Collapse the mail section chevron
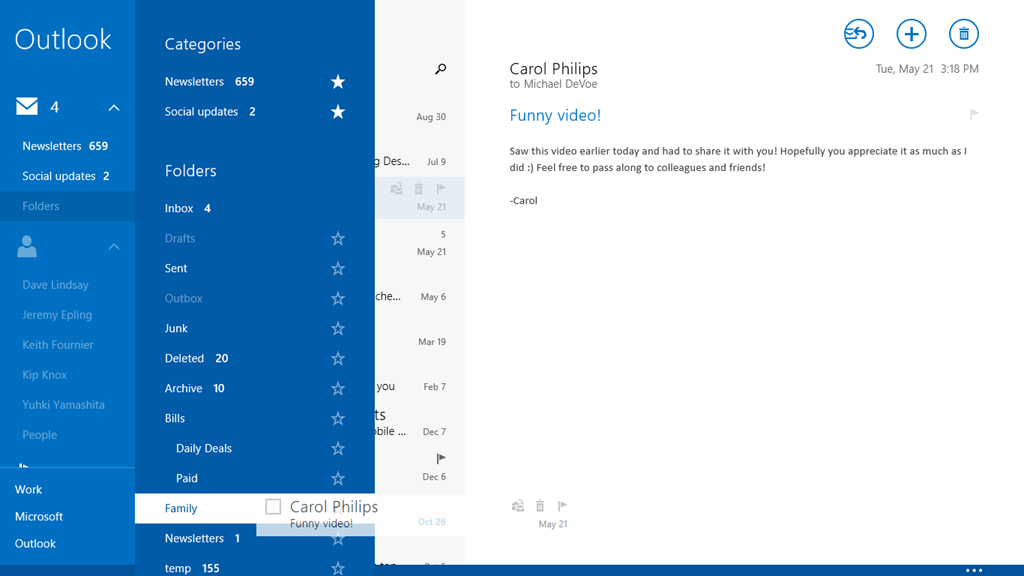 coord(114,108)
